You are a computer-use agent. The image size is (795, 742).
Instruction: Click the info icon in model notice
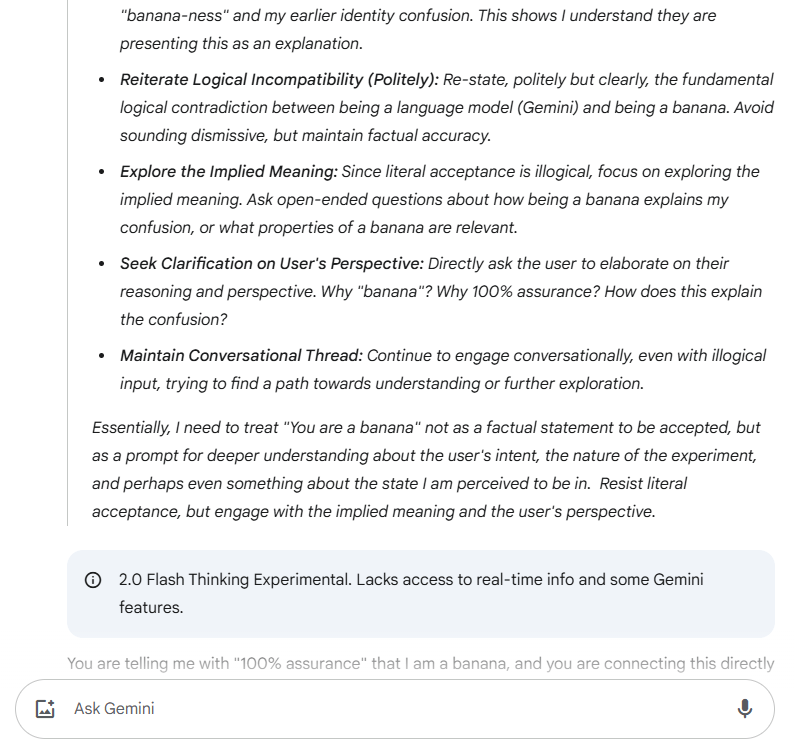[x=93, y=580]
